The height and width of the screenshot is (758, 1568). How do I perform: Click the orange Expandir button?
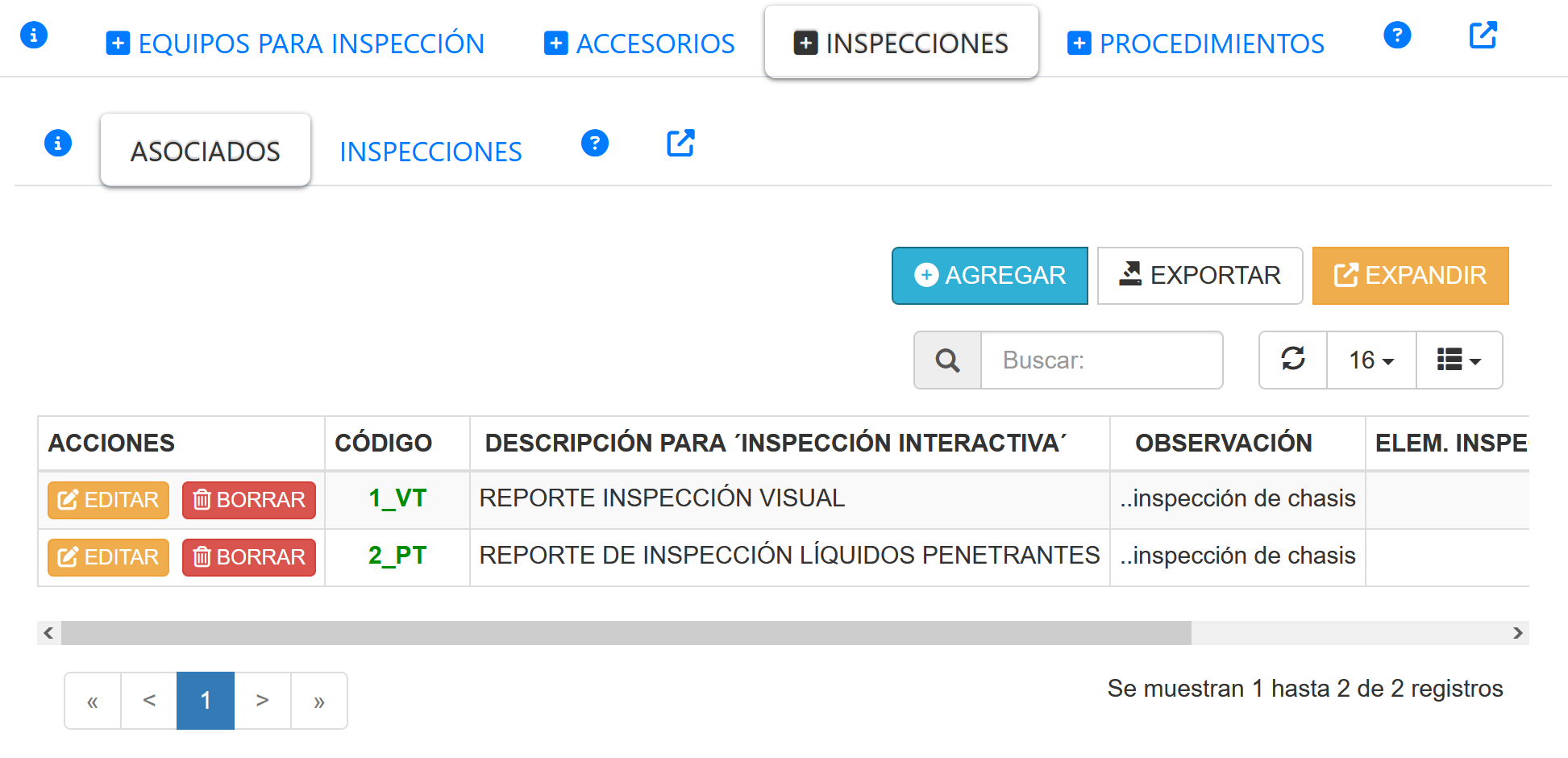(1410, 276)
